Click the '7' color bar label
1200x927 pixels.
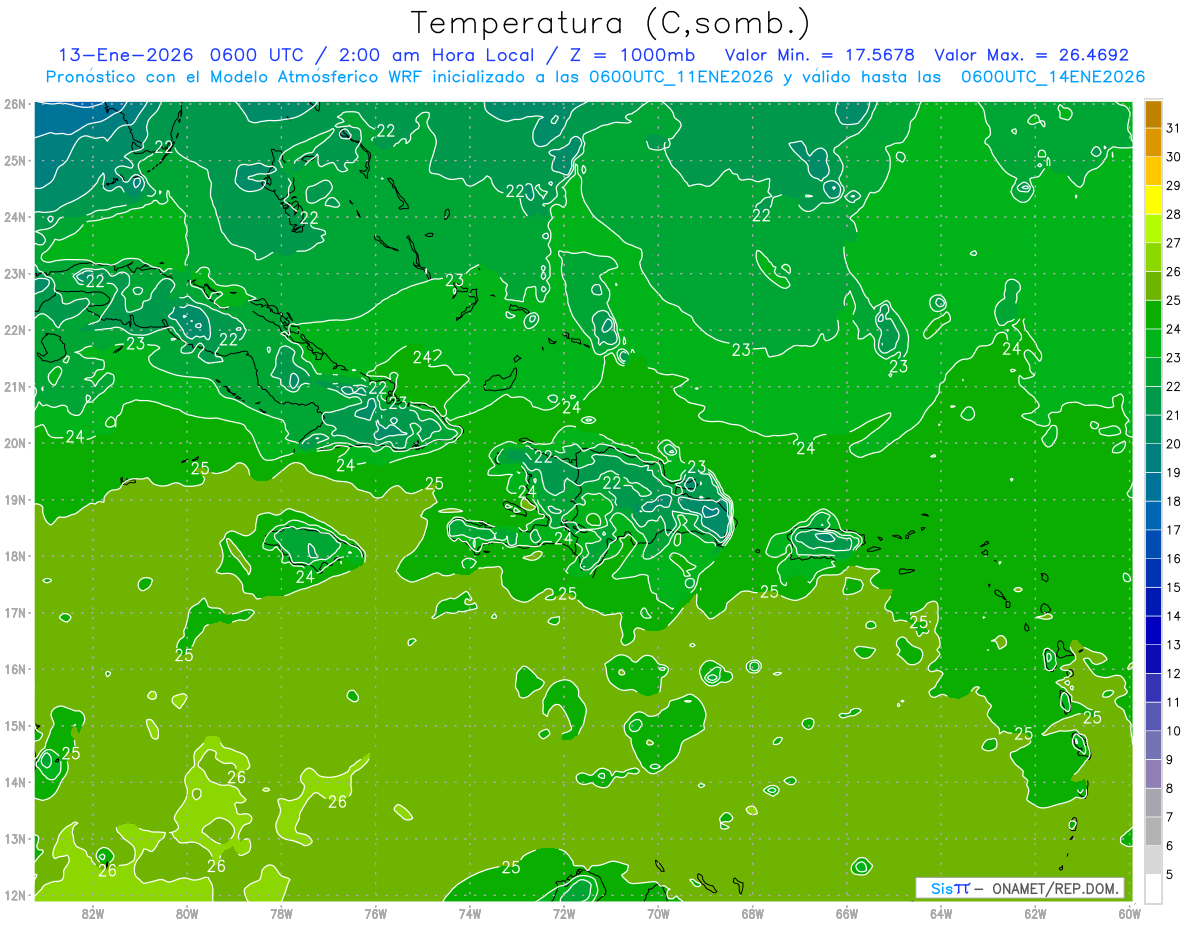[1169, 817]
